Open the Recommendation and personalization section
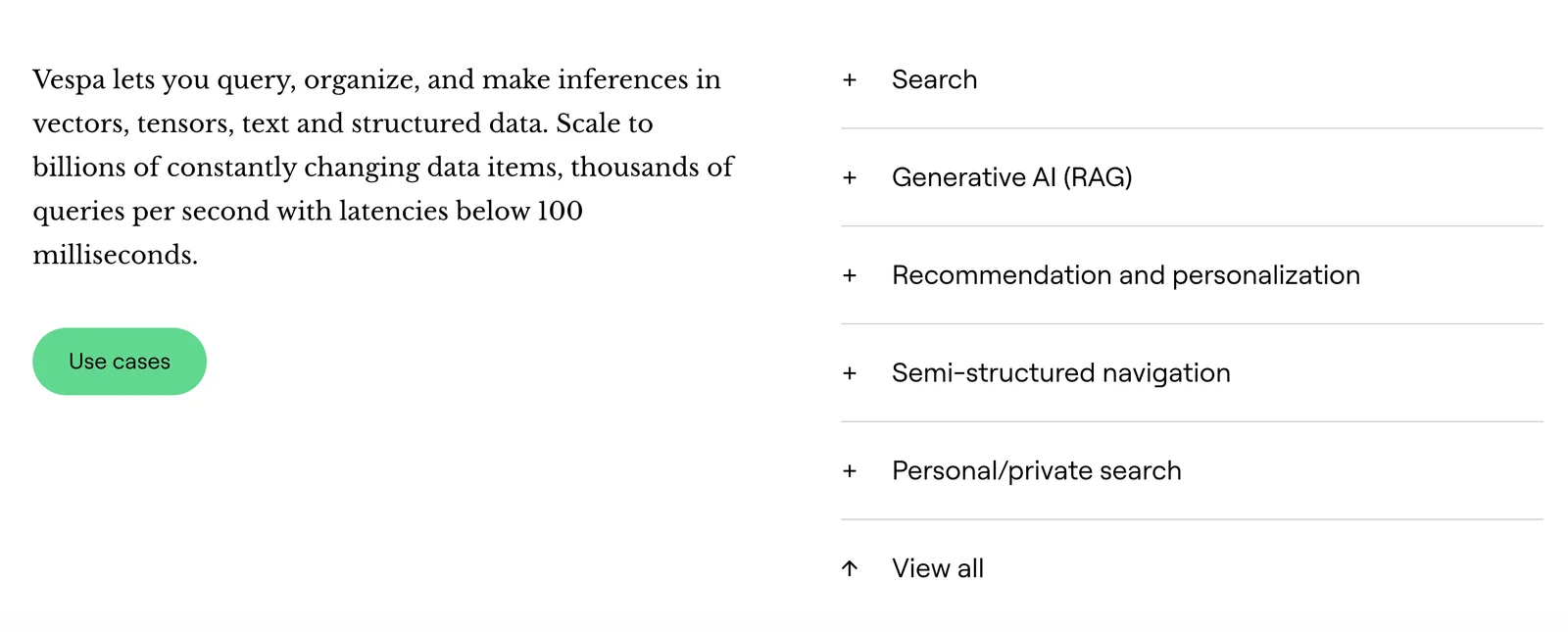Image resolution: width=1568 pixels, height=632 pixels. click(x=1125, y=275)
